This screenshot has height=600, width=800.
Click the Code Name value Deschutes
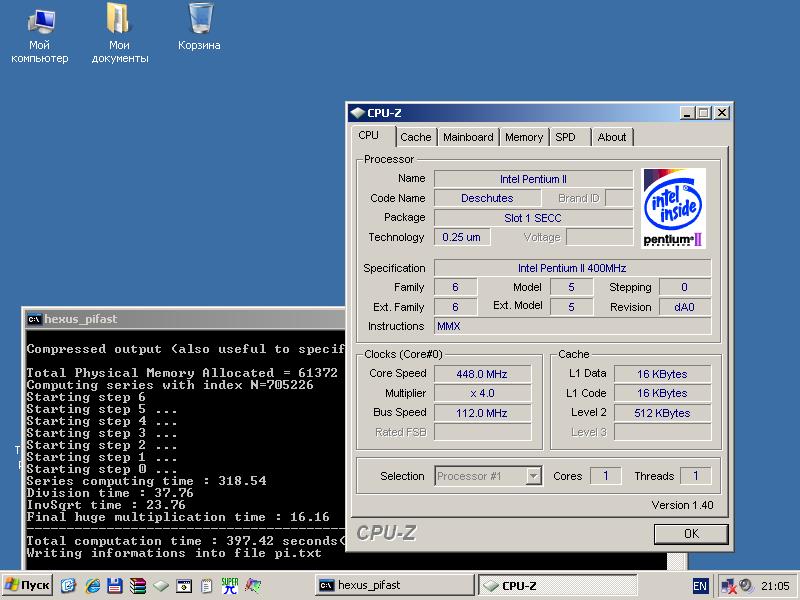pos(487,198)
